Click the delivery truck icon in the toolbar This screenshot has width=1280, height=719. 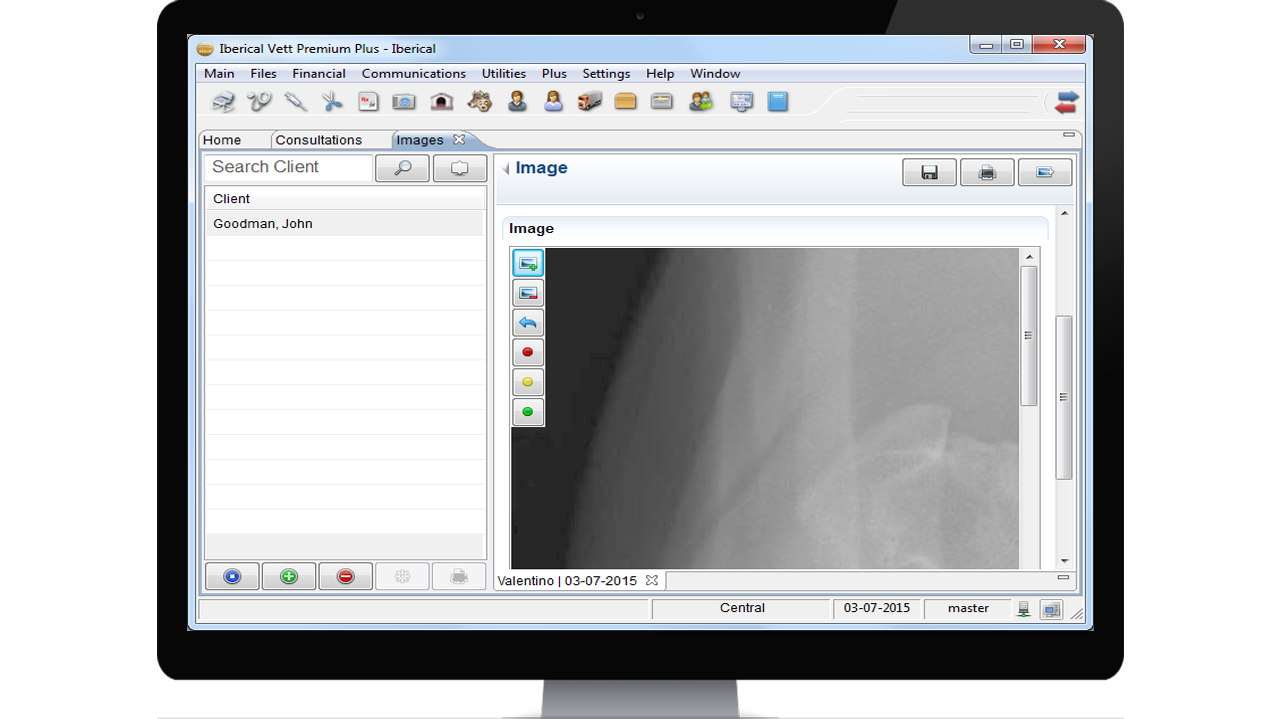589,101
